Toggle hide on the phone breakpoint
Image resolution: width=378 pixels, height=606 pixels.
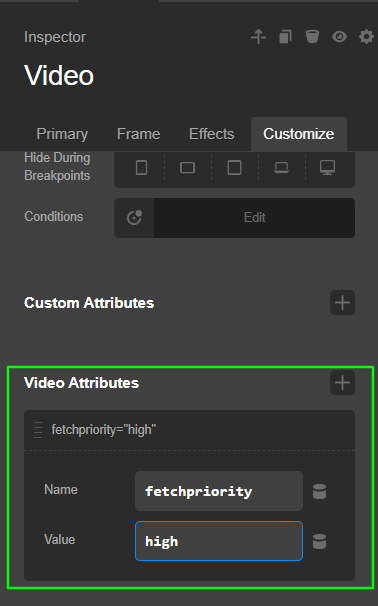(x=141, y=168)
